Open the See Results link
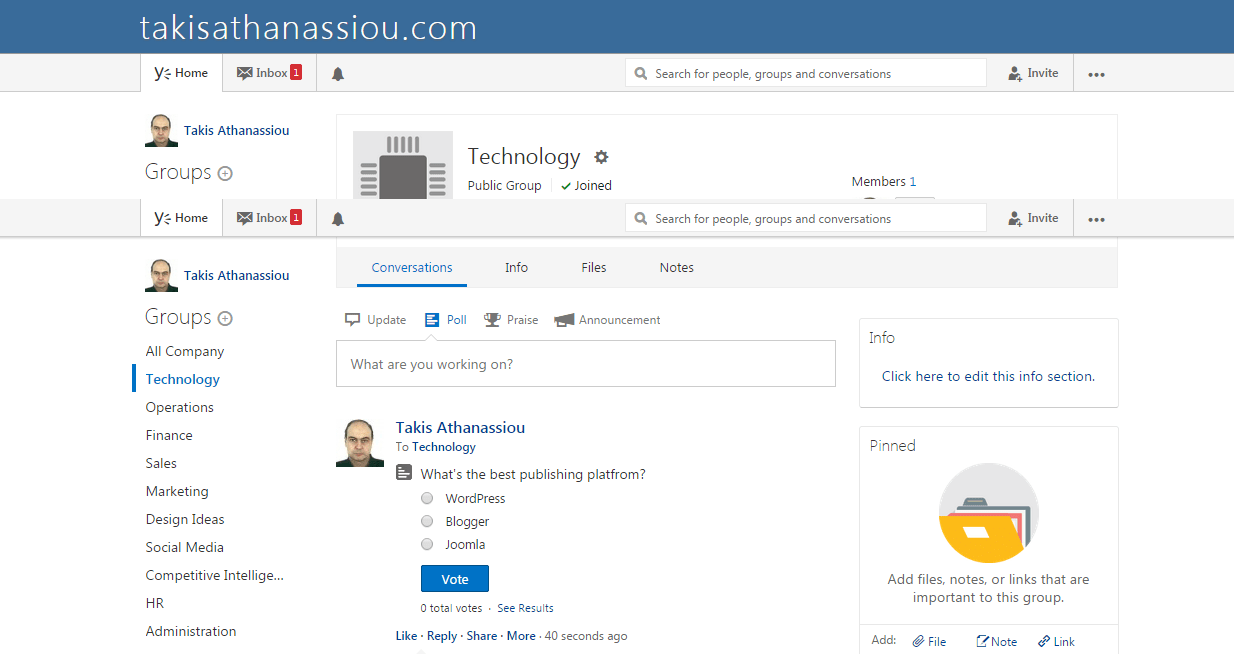This screenshot has width=1234, height=654. (525, 608)
